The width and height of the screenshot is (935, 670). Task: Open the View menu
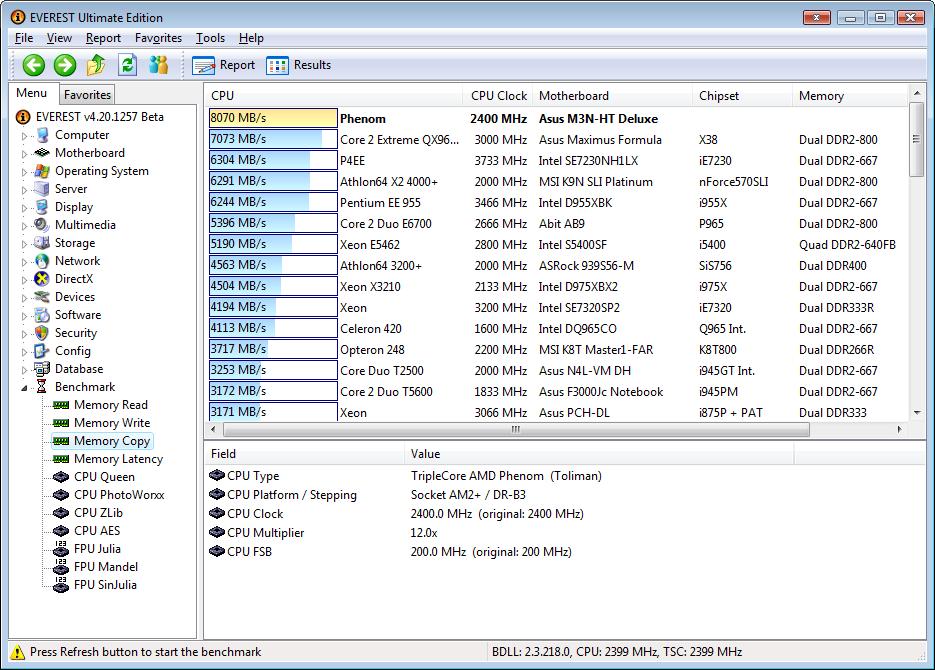59,38
